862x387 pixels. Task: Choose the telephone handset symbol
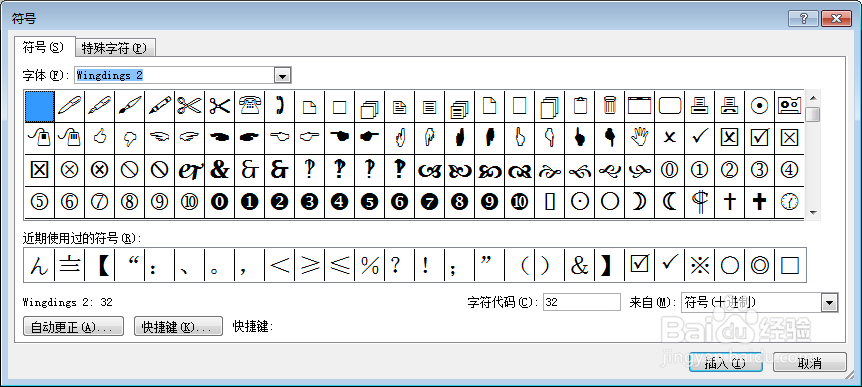279,106
